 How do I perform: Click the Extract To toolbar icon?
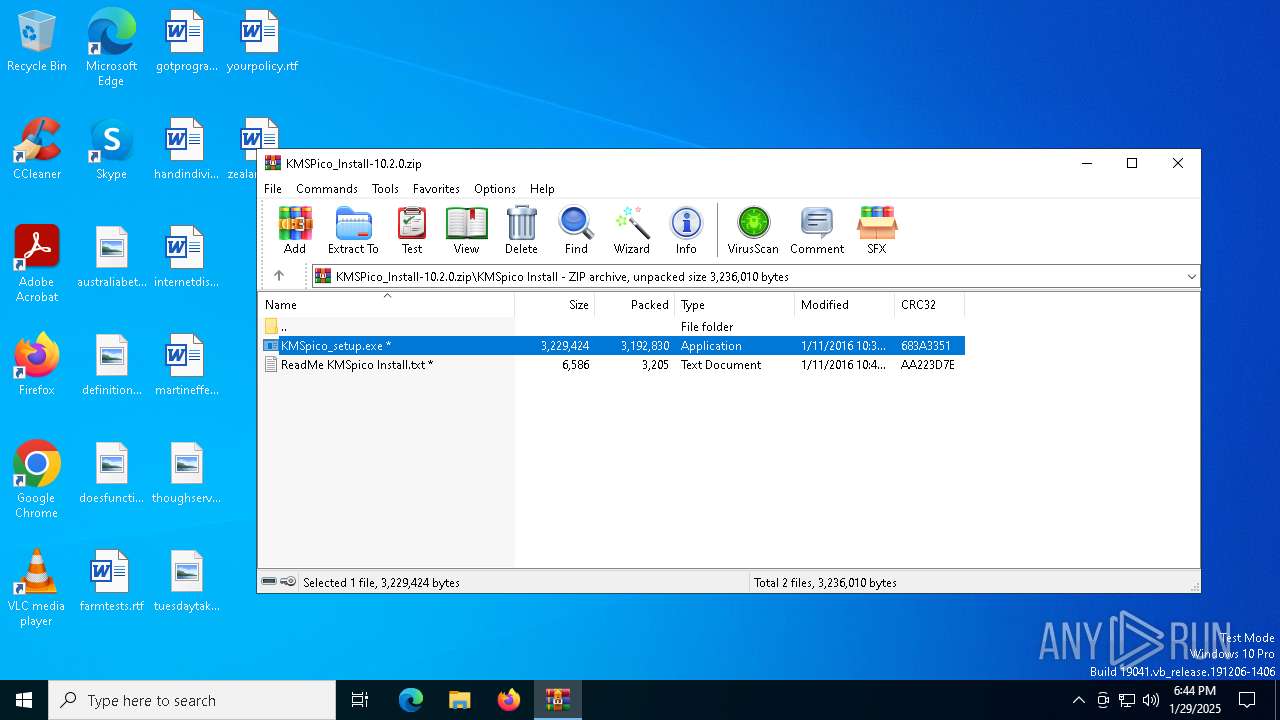353,231
